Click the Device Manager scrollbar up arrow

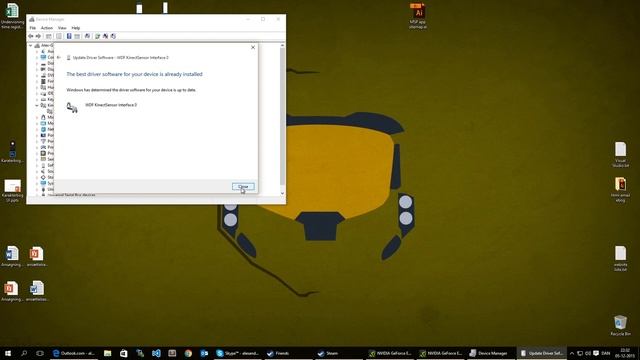coord(282,46)
